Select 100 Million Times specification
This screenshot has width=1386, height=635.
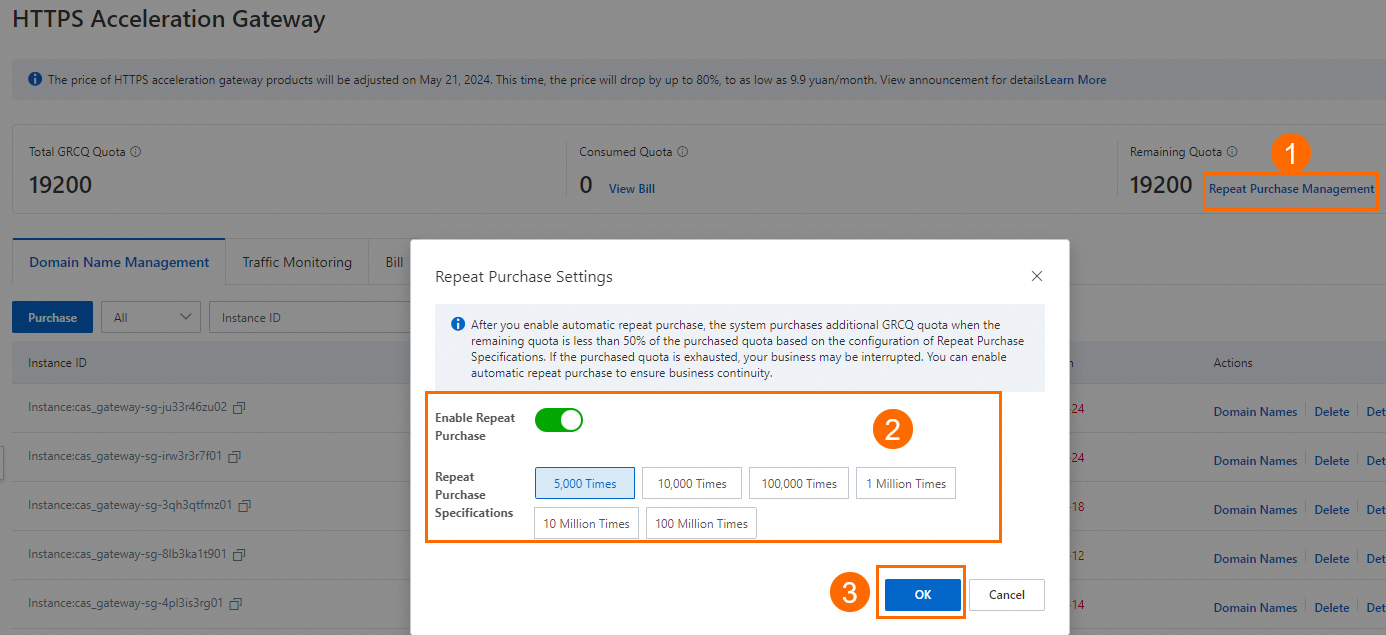coord(701,523)
